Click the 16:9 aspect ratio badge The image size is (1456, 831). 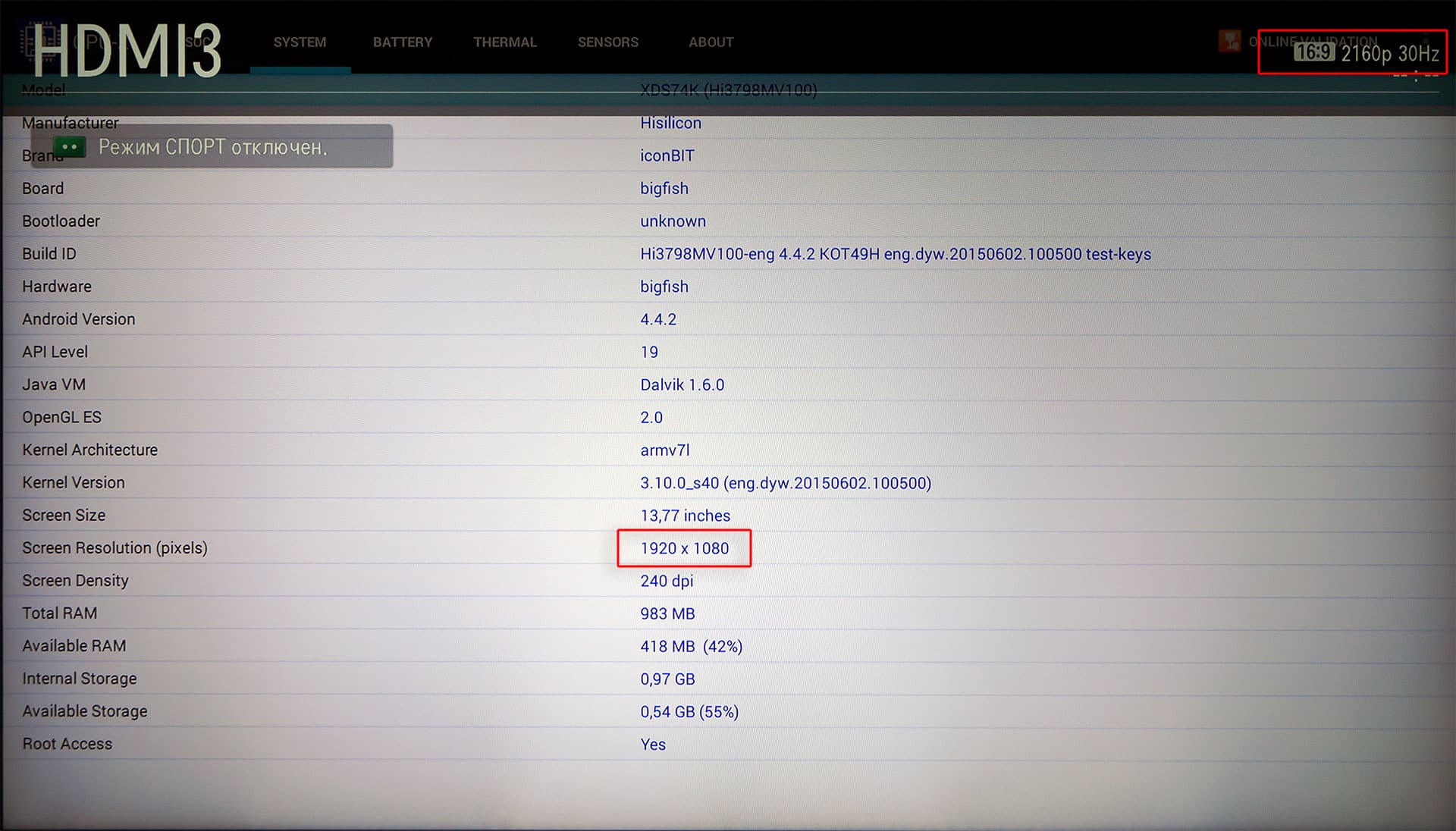tap(1313, 52)
